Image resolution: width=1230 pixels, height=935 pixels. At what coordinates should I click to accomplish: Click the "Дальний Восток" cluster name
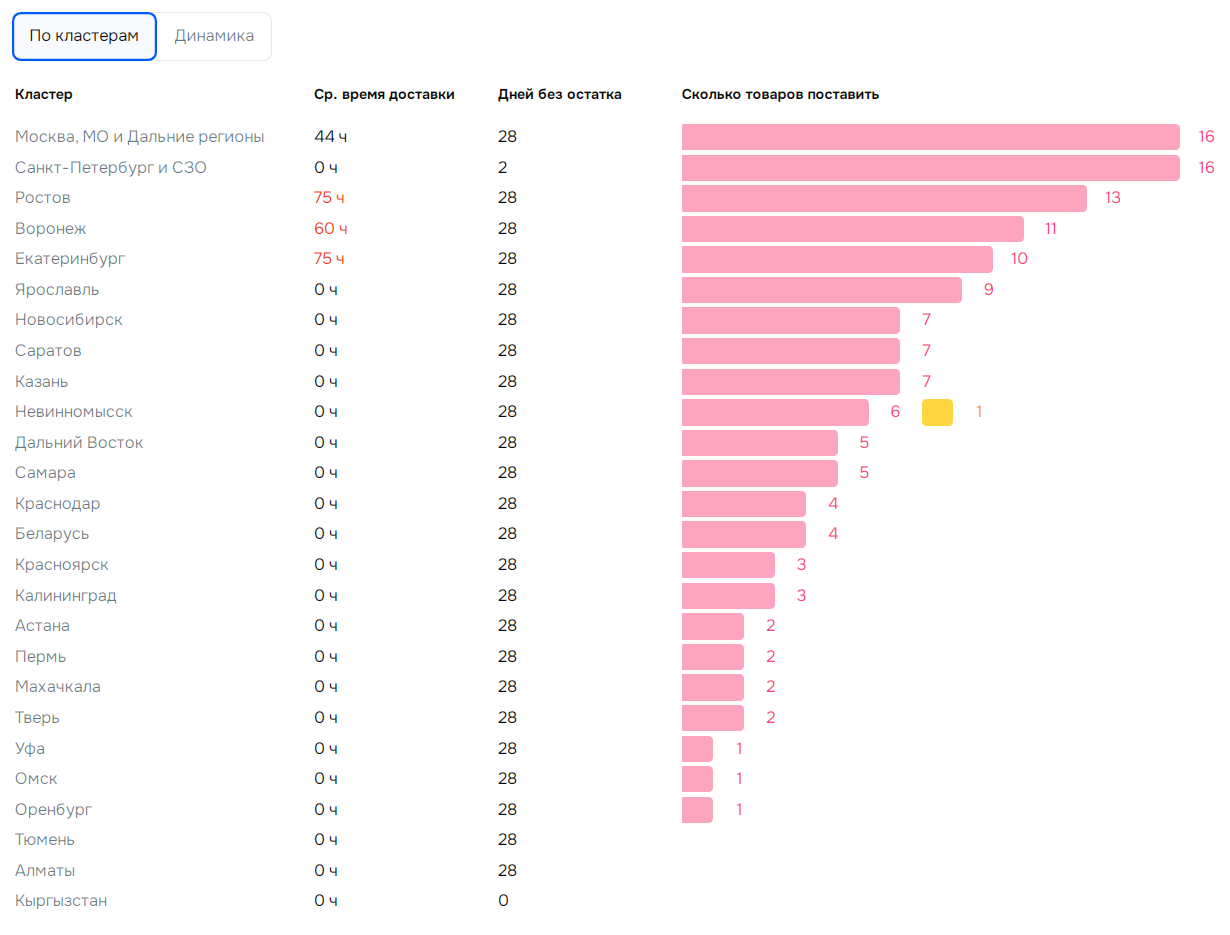click(x=79, y=443)
